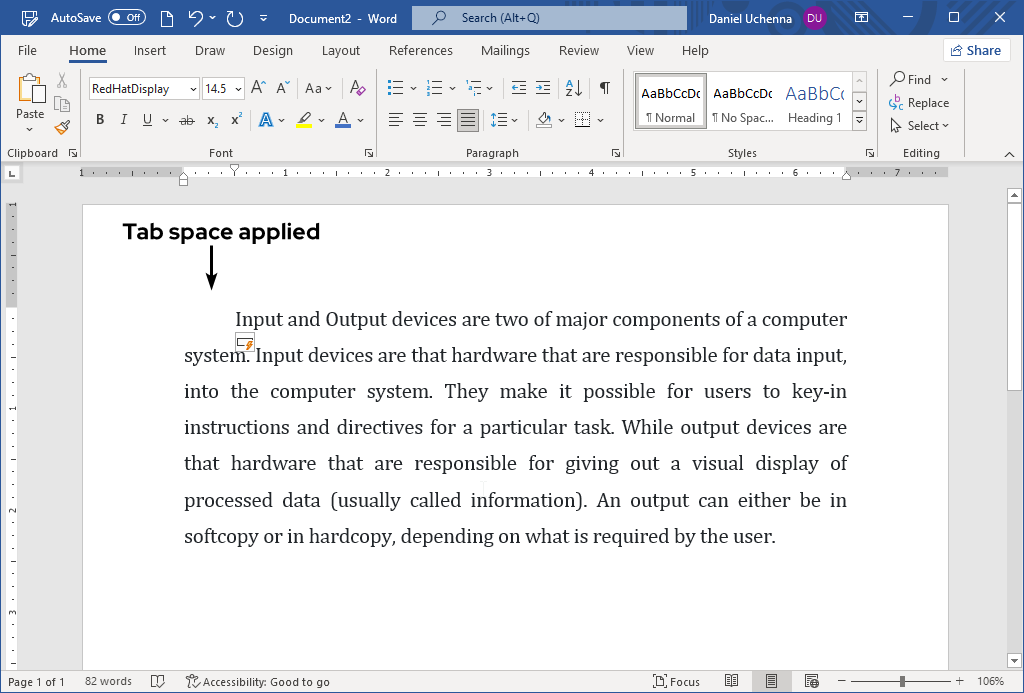This screenshot has width=1024, height=693.
Task: Expand the font size 14.5 dropdown
Action: tap(238, 89)
